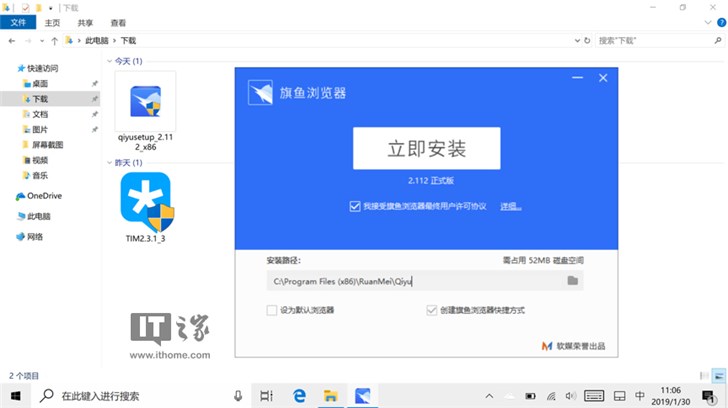Screen dimensions: 728x408
Task: Launch Edge browser from taskbar
Action: [x=299, y=396]
